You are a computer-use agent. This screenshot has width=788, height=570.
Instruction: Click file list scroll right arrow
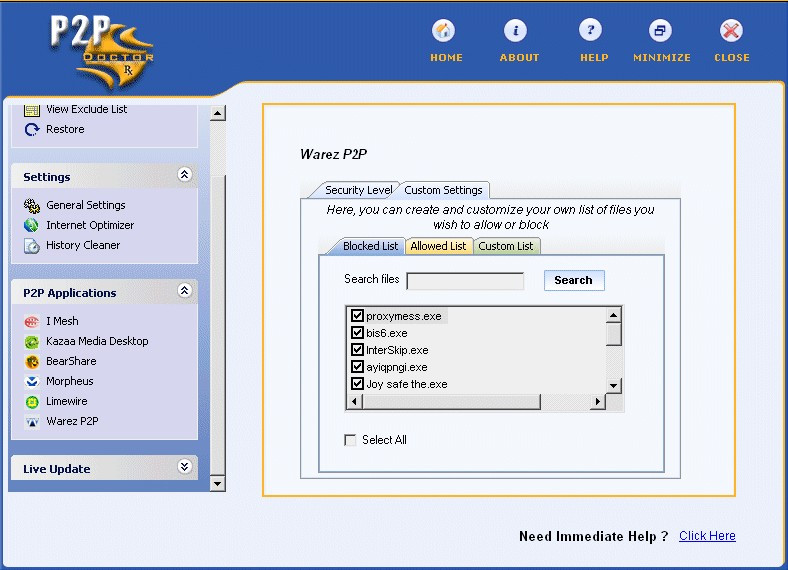click(x=598, y=402)
